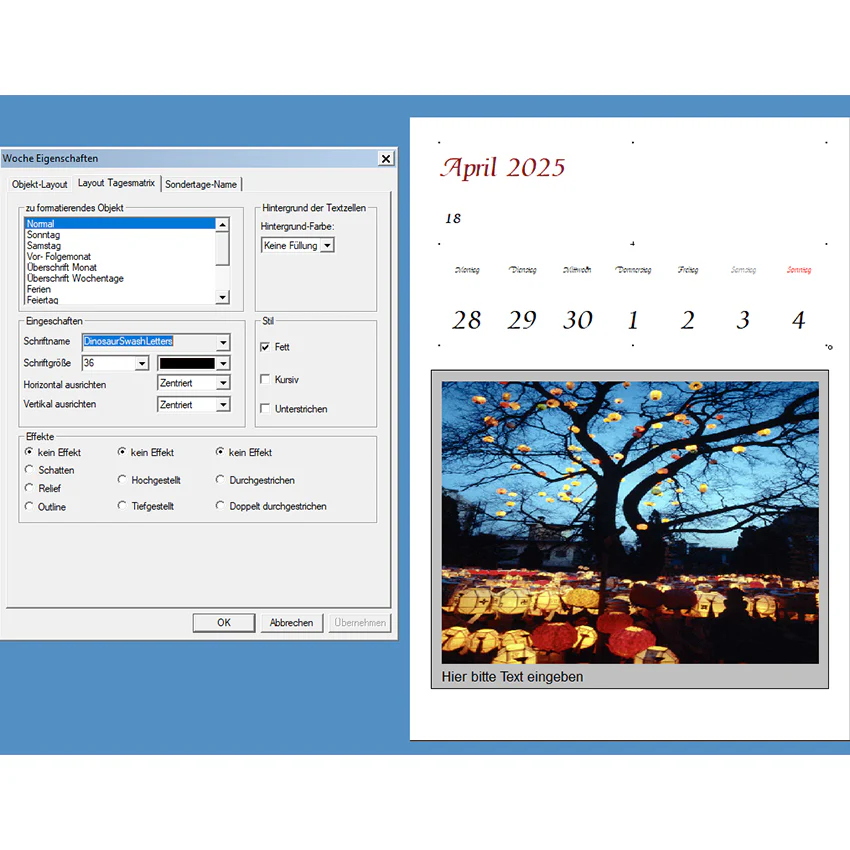The height and width of the screenshot is (850, 850).
Task: Select kein Effekt above Schatten
Action: 29,452
